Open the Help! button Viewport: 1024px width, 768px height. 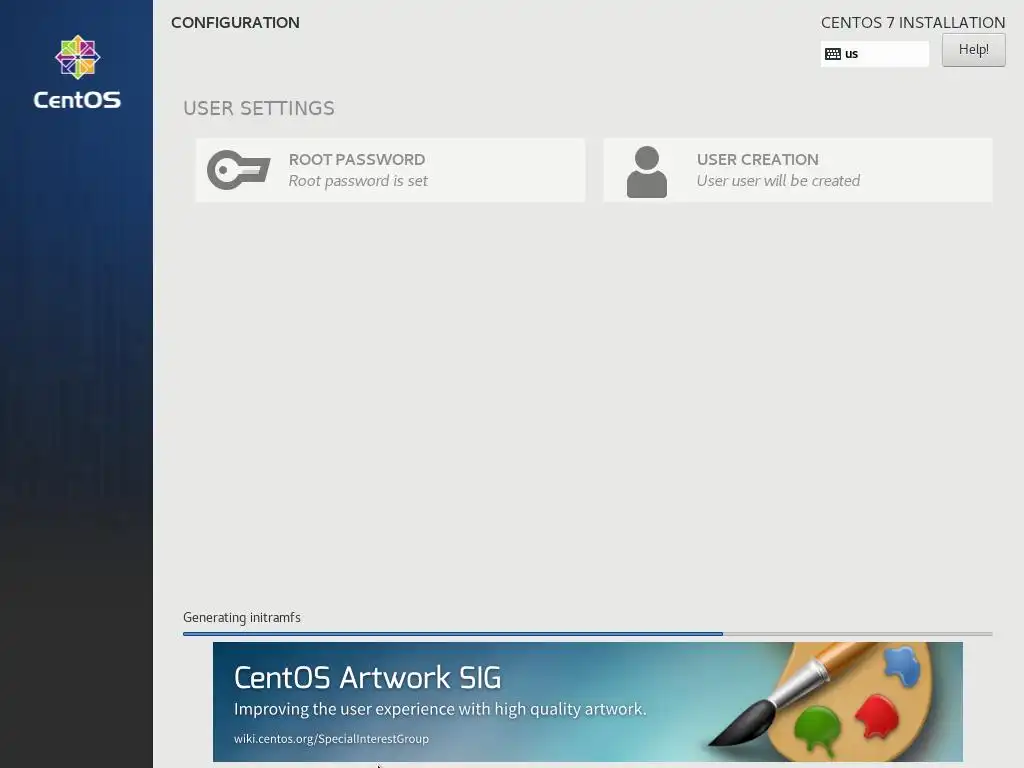[973, 50]
